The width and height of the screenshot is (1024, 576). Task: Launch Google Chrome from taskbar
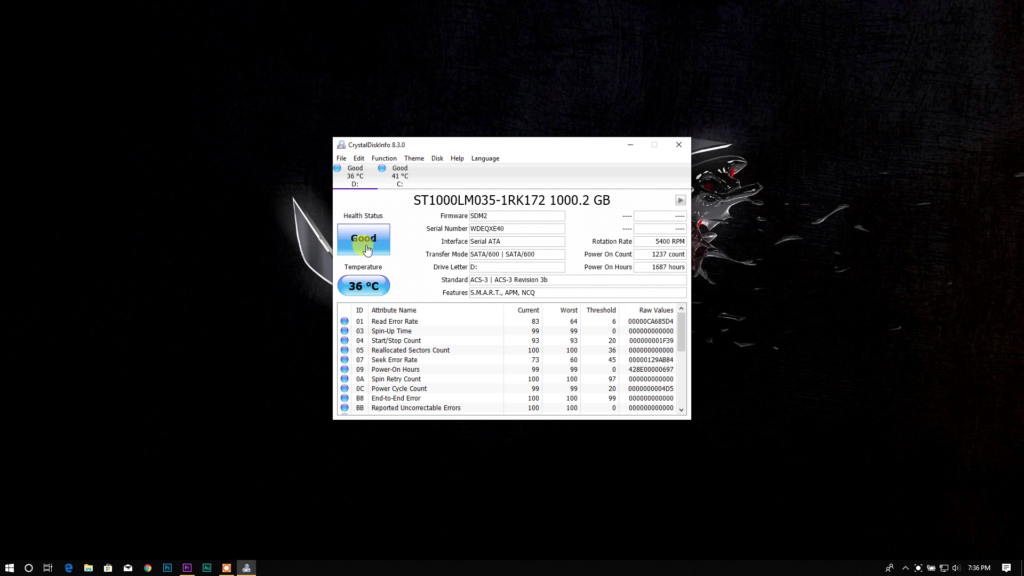point(148,568)
